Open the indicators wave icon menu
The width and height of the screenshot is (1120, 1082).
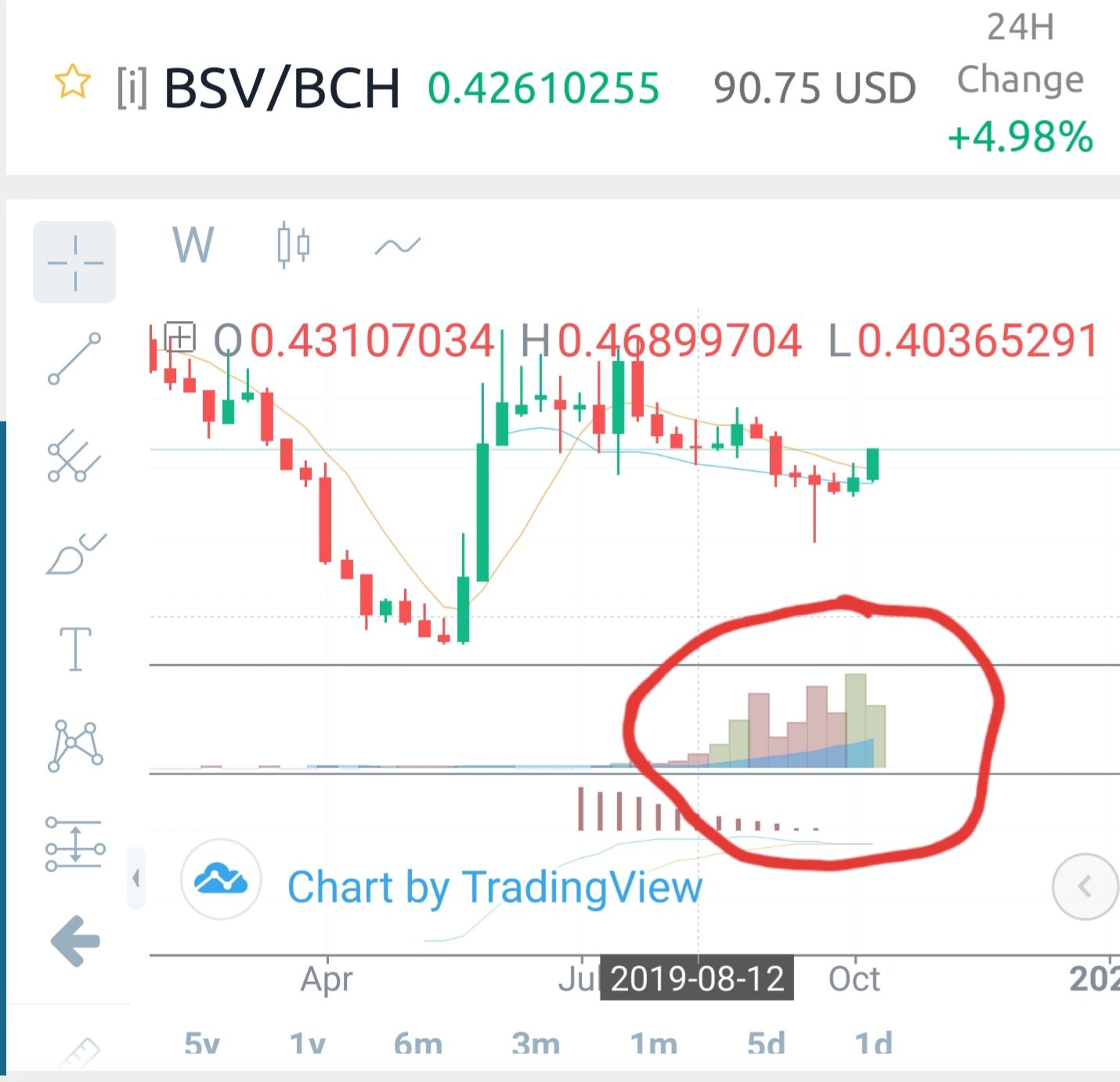pyautogui.click(x=398, y=247)
